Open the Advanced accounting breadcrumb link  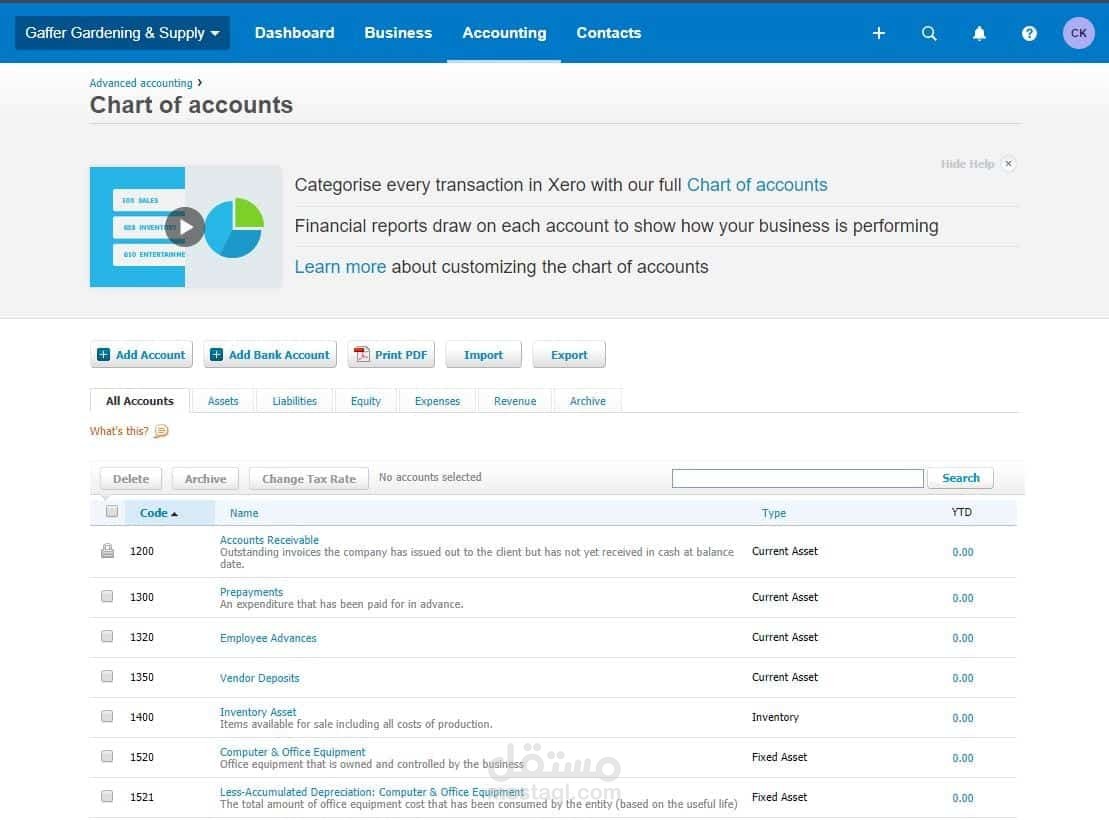pos(141,83)
